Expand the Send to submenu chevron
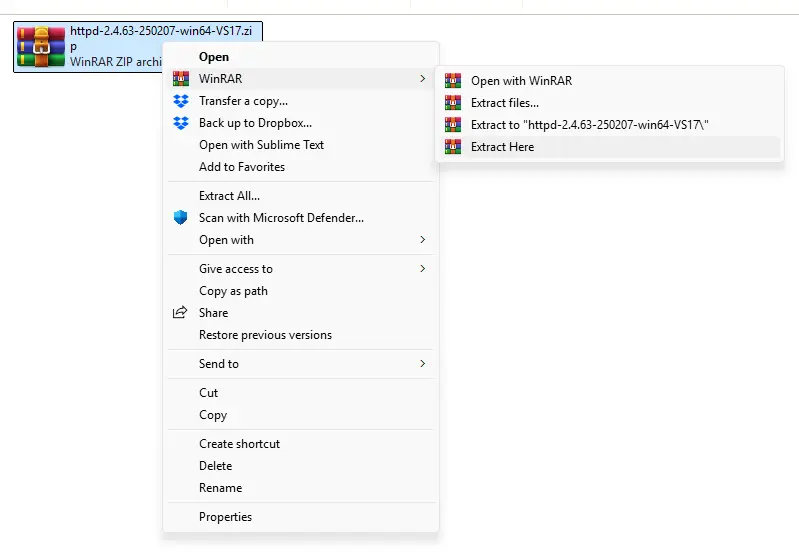Viewport: 799px width, 560px height. pyautogui.click(x=422, y=363)
